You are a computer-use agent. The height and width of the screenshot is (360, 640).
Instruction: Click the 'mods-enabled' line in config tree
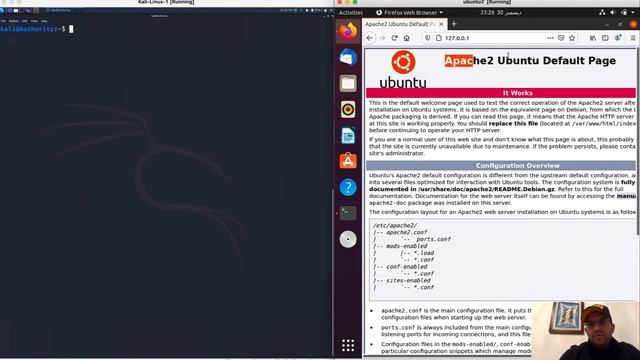[x=407, y=246]
